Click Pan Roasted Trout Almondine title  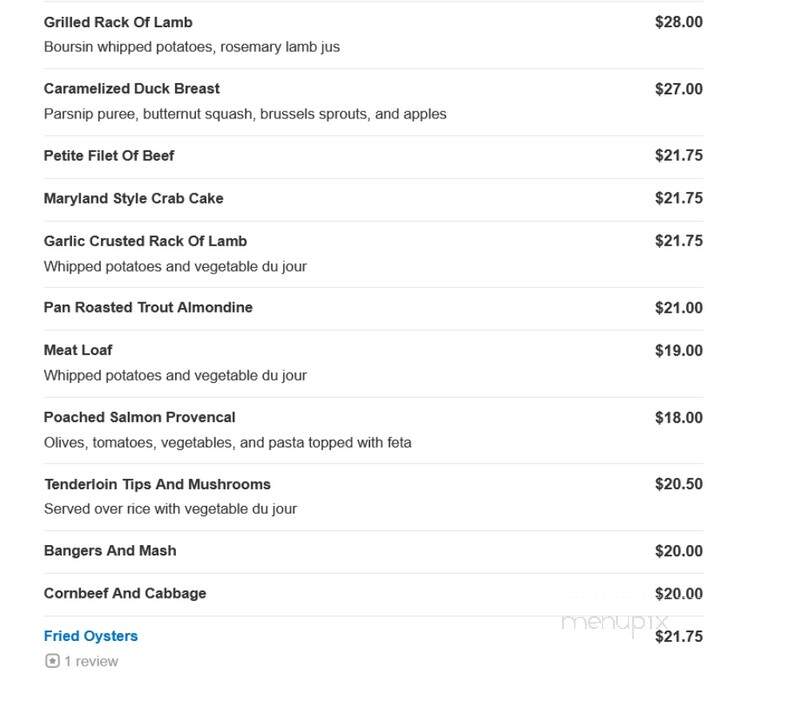click(x=148, y=307)
